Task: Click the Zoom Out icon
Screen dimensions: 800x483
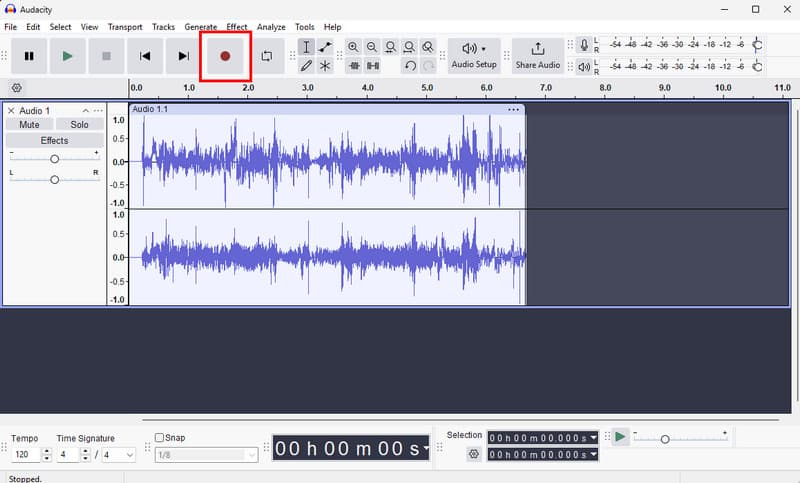Action: (372, 47)
